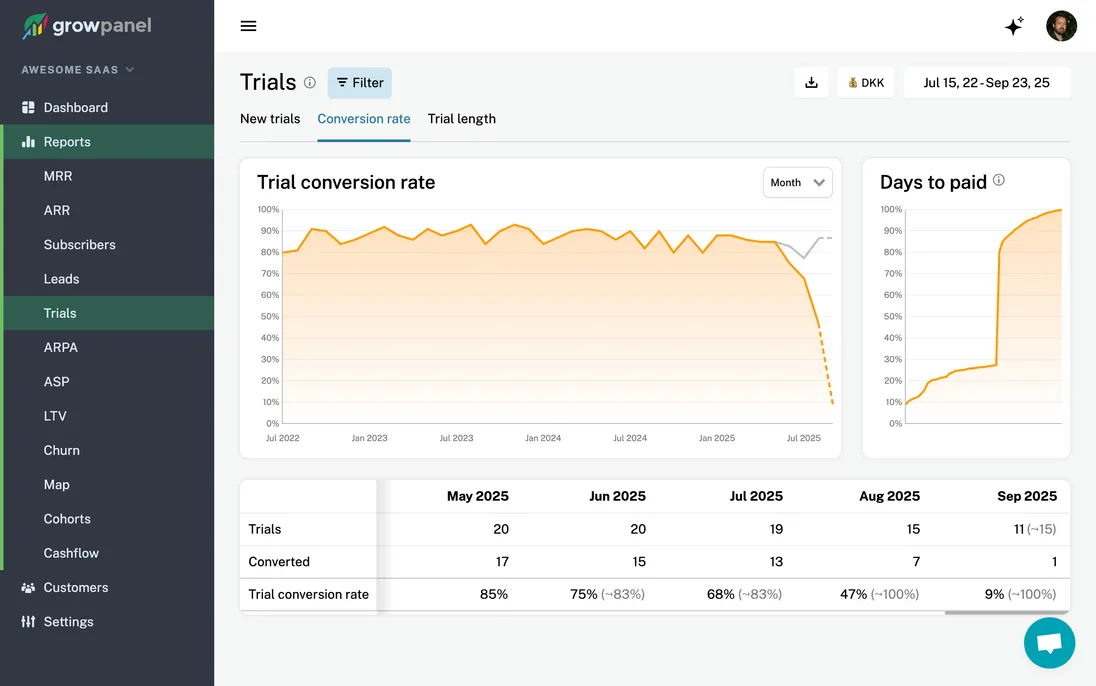Viewport: 1096px width, 686px height.
Task: Click the DKK currency selector
Action: [x=866, y=82]
